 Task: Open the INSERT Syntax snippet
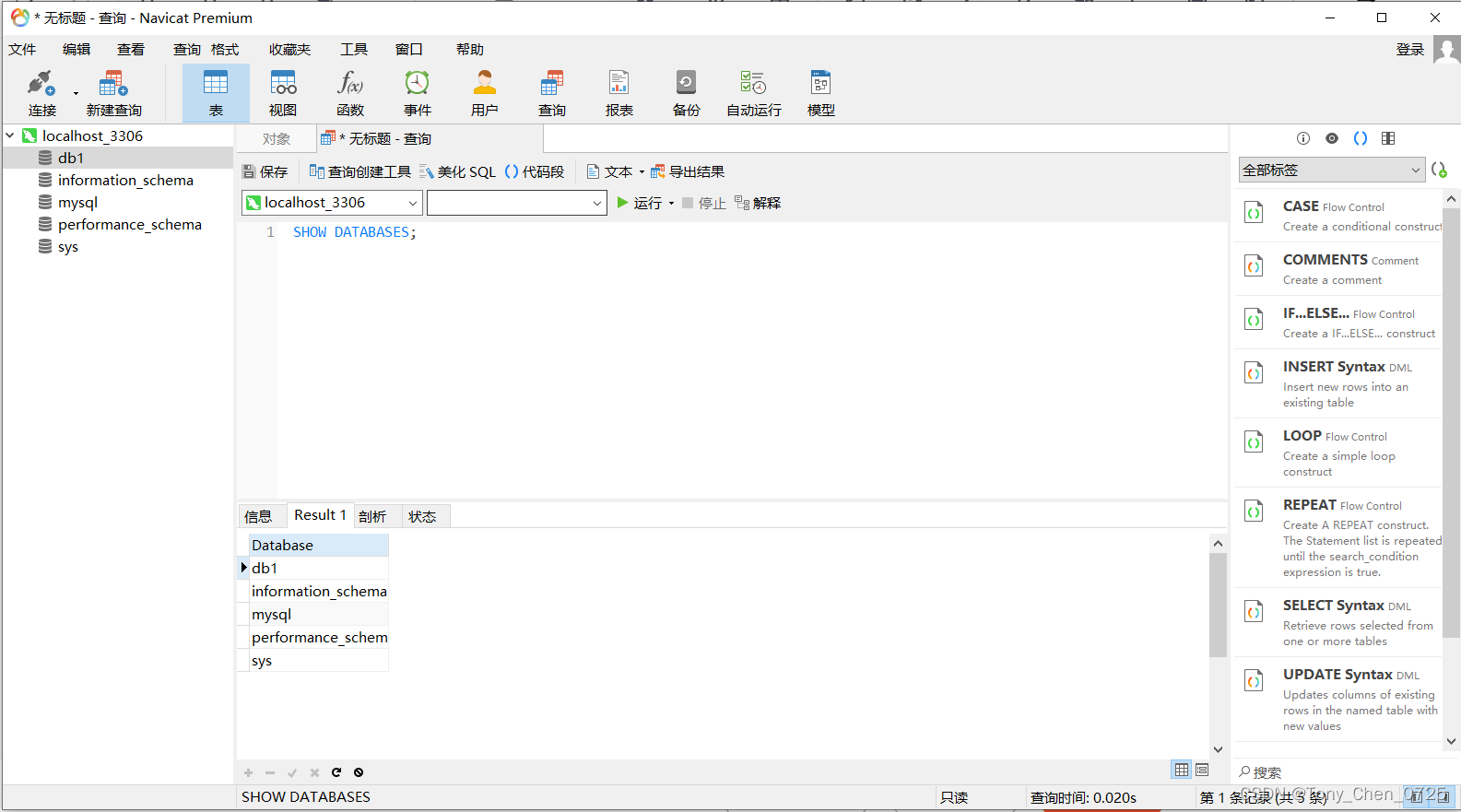pyautogui.click(x=1337, y=382)
